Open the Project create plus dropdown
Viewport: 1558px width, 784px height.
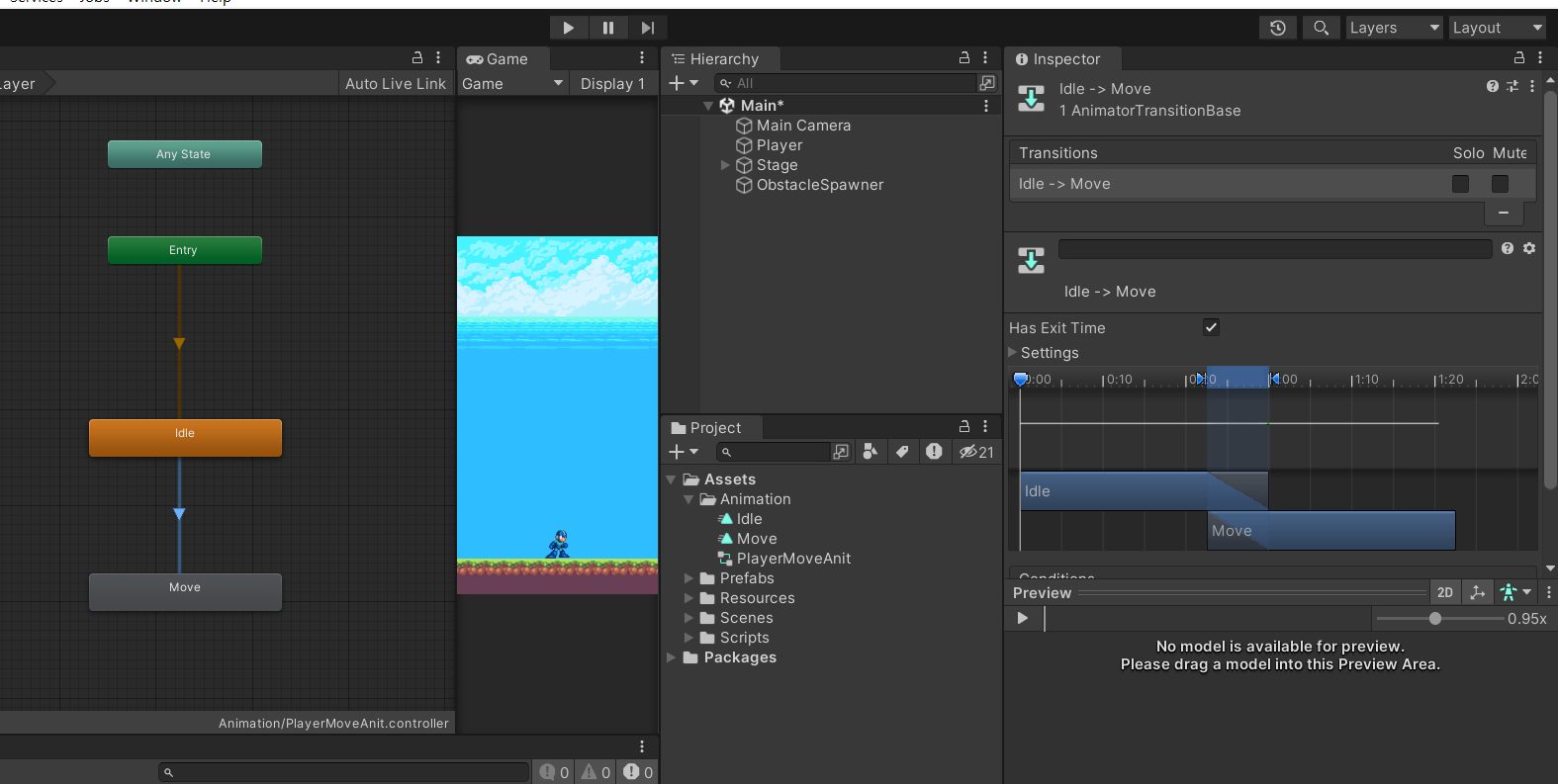684,452
